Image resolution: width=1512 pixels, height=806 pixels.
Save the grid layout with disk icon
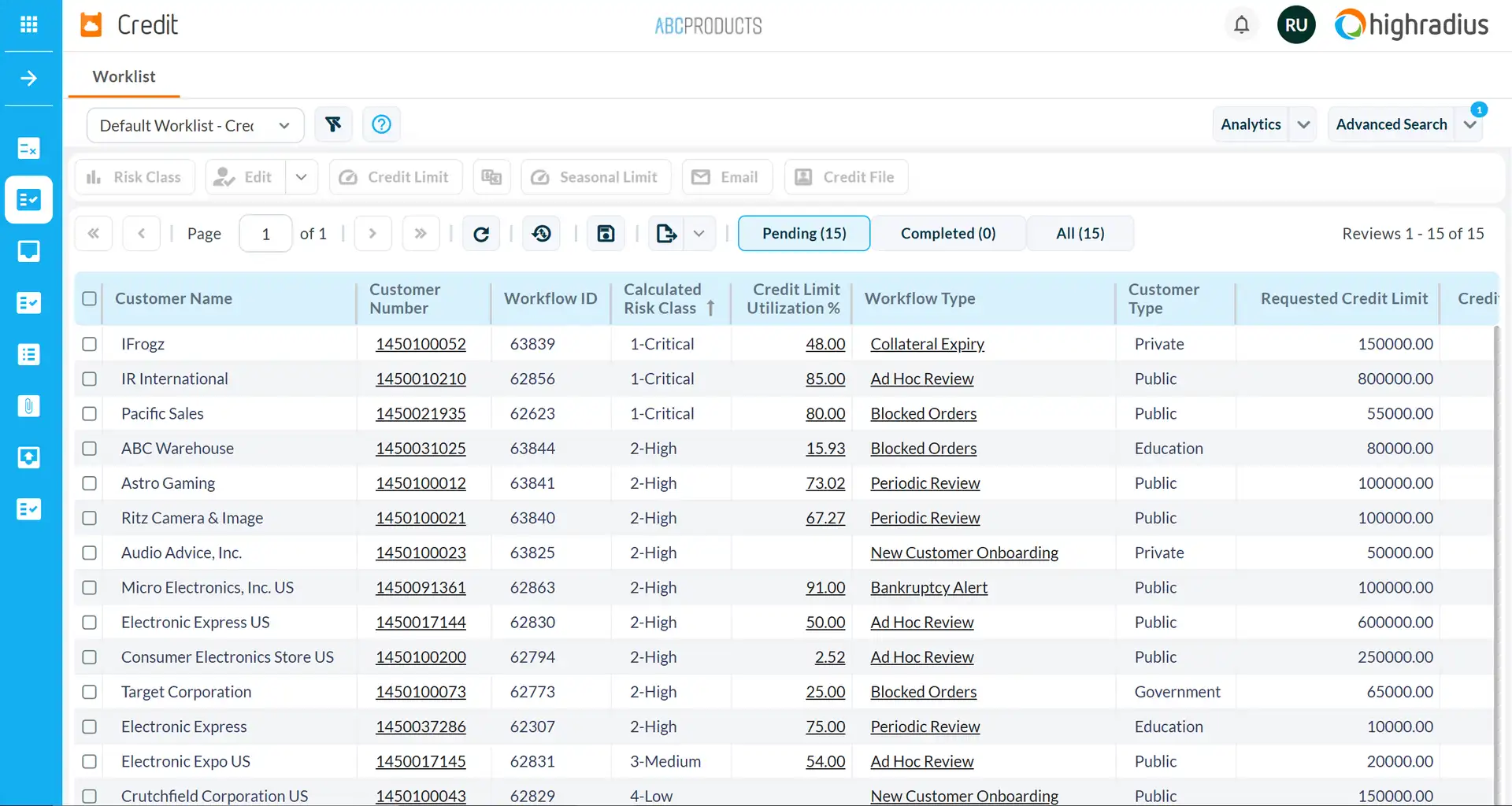click(606, 233)
